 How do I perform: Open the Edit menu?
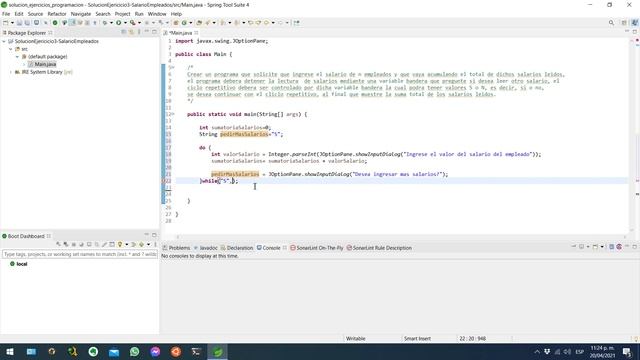pyautogui.click(x=19, y=14)
